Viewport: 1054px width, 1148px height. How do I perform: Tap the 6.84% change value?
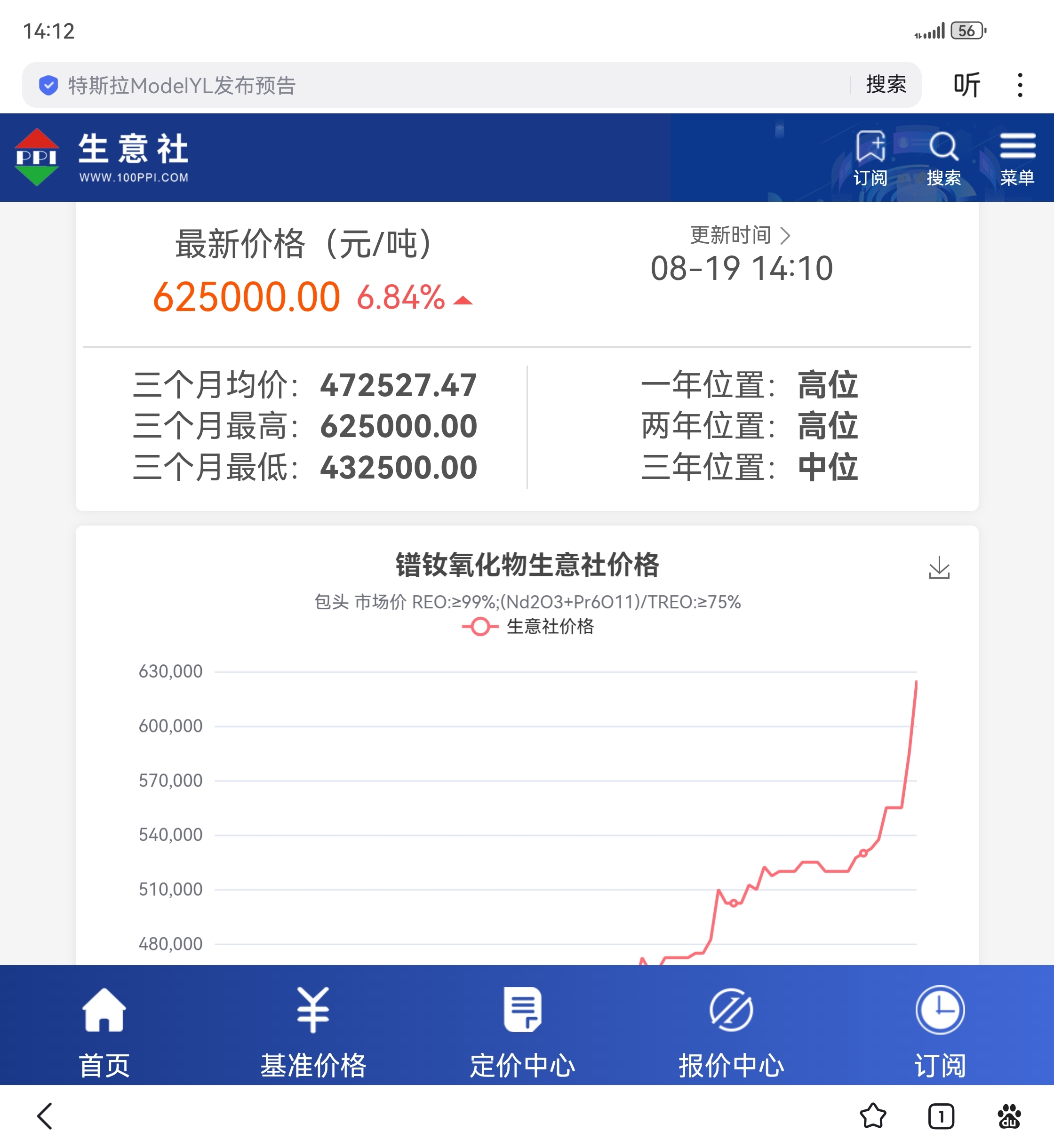[401, 298]
